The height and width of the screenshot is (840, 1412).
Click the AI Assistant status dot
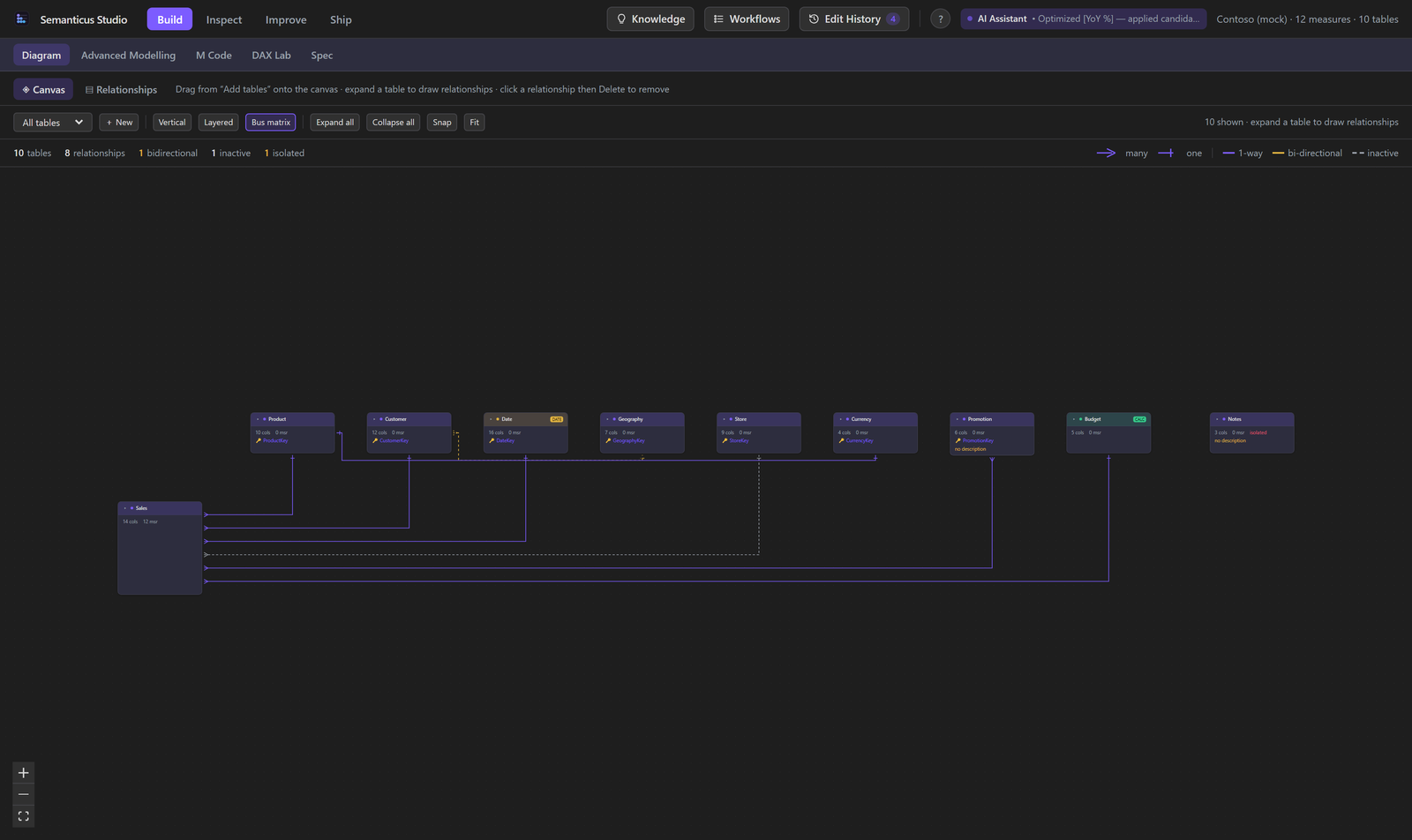[970, 19]
